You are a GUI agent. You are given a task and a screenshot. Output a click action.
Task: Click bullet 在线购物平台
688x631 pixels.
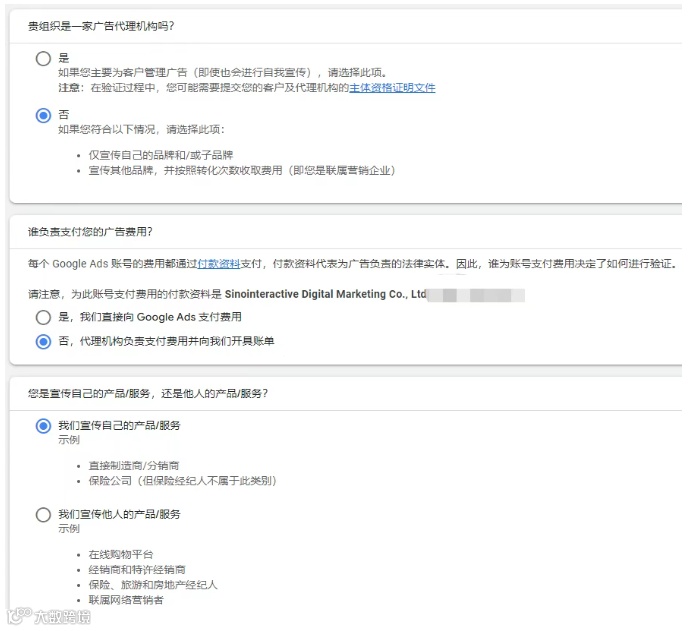[x=121, y=555]
